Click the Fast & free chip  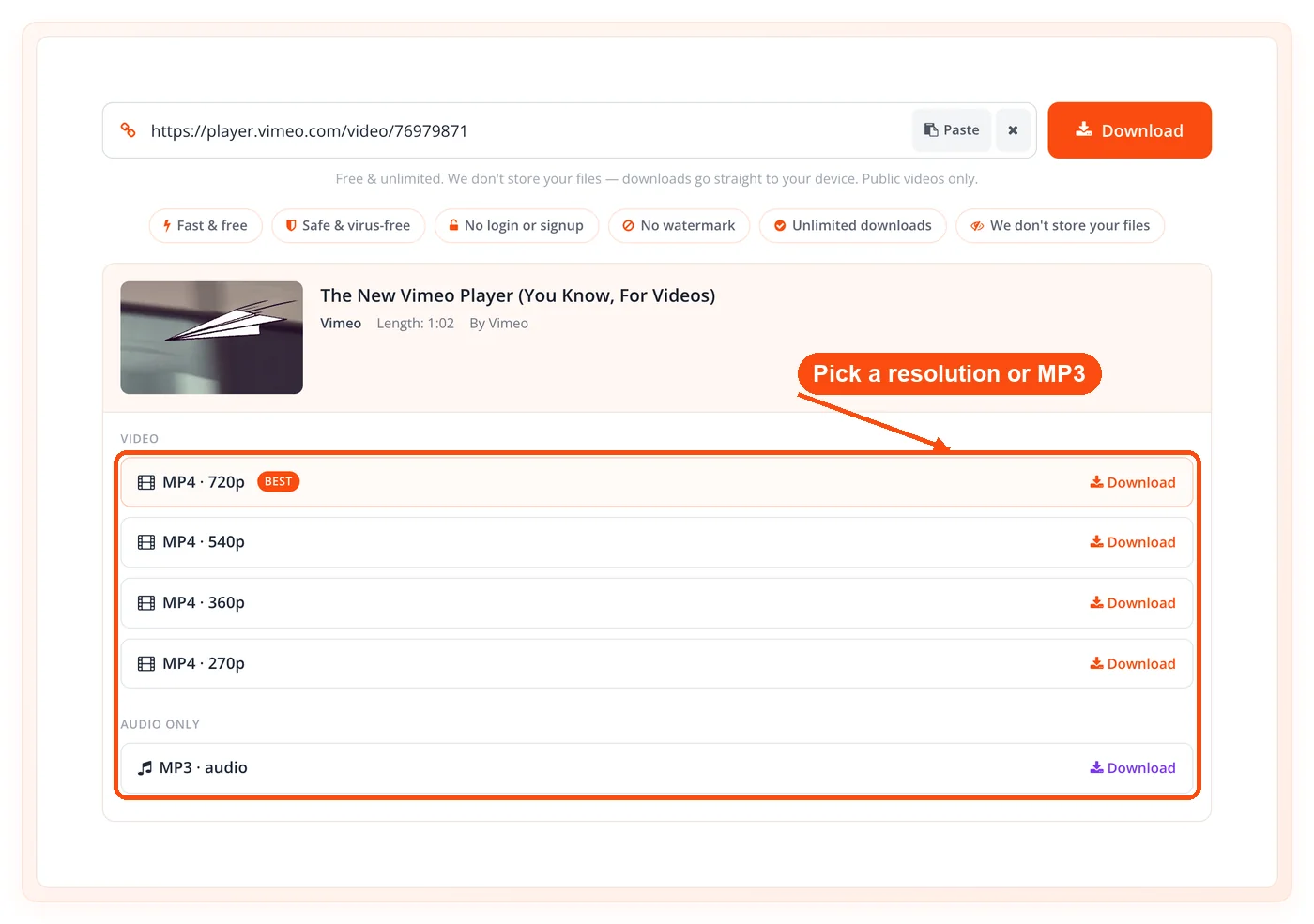[206, 225]
